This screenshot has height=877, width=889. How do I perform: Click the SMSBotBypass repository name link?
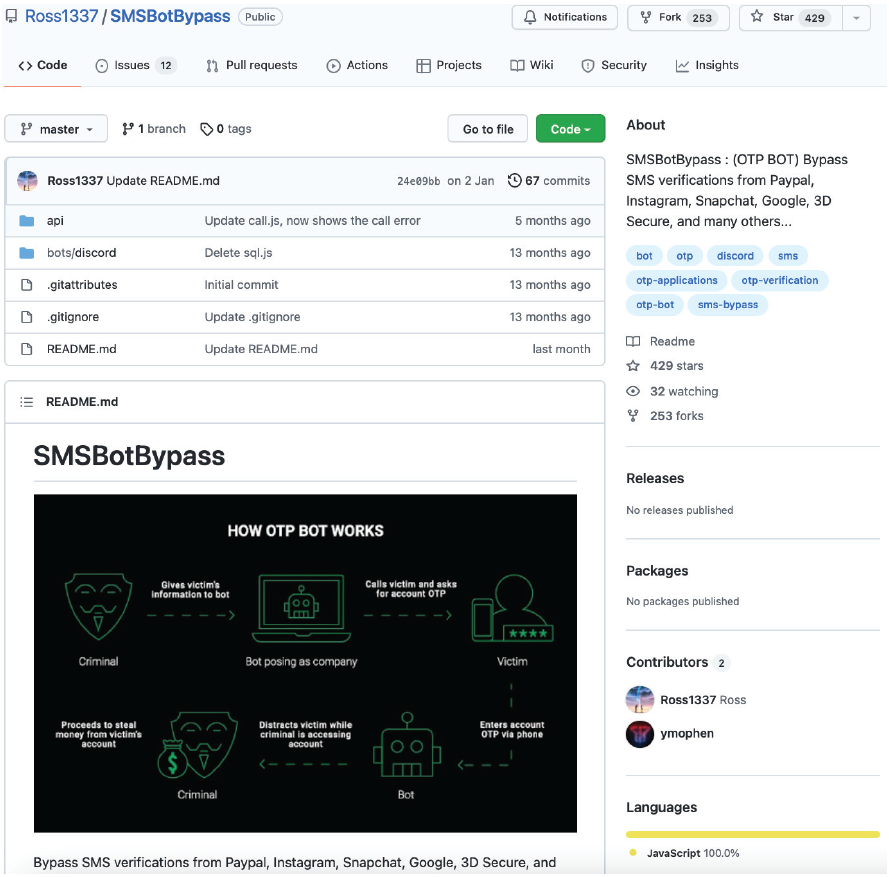pos(170,16)
